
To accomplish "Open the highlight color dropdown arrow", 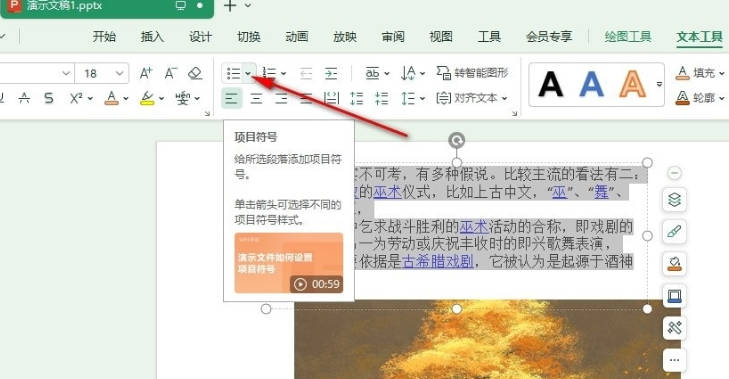I will (x=161, y=99).
